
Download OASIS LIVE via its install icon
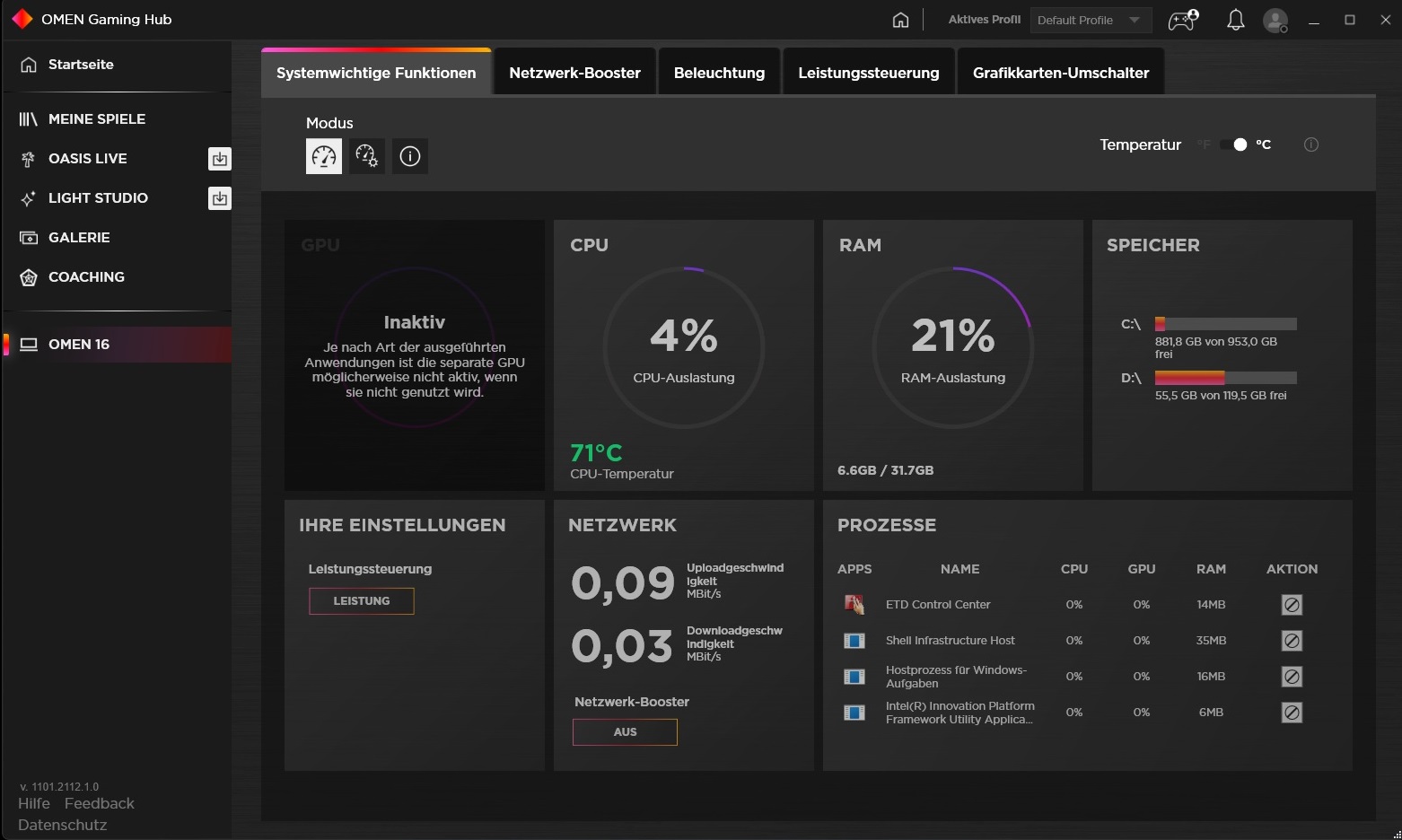[219, 159]
